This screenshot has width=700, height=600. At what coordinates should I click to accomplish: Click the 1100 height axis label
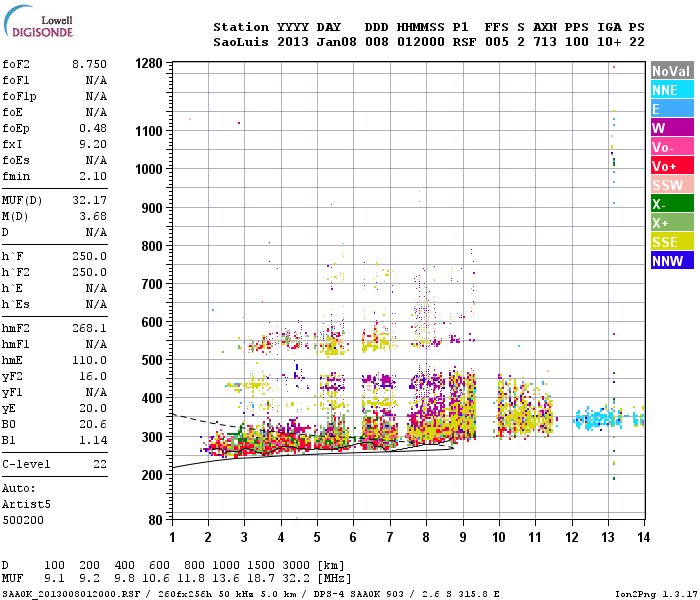coord(149,132)
